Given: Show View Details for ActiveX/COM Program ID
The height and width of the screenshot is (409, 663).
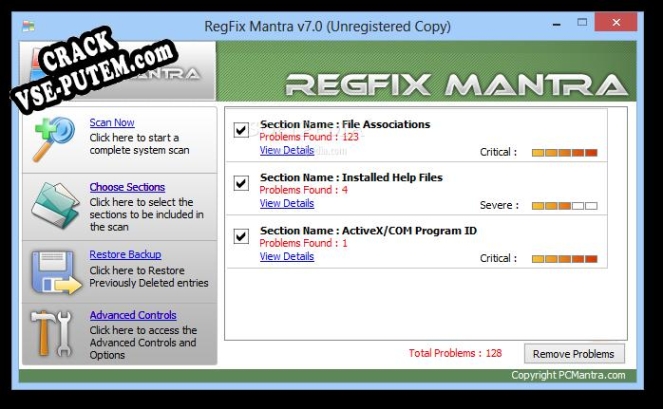Looking at the screenshot, I should tap(286, 256).
